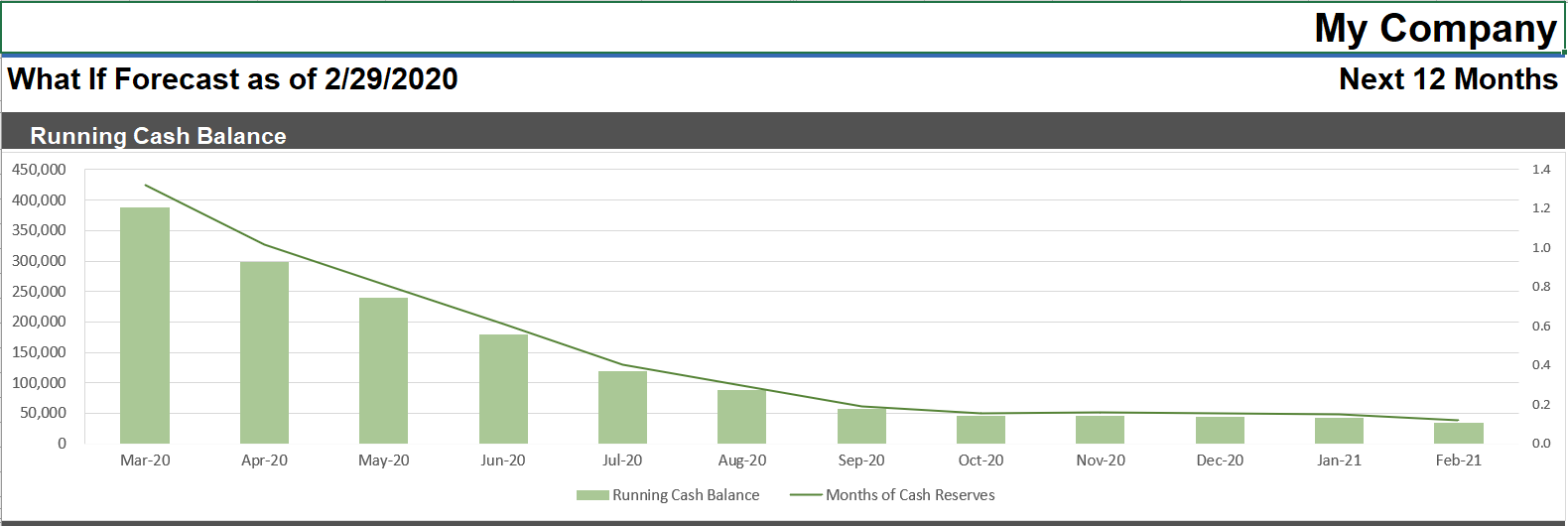Click the "Months of Cash Reserves" legend label
Viewport: 1568px width, 526px height.
pos(910,495)
